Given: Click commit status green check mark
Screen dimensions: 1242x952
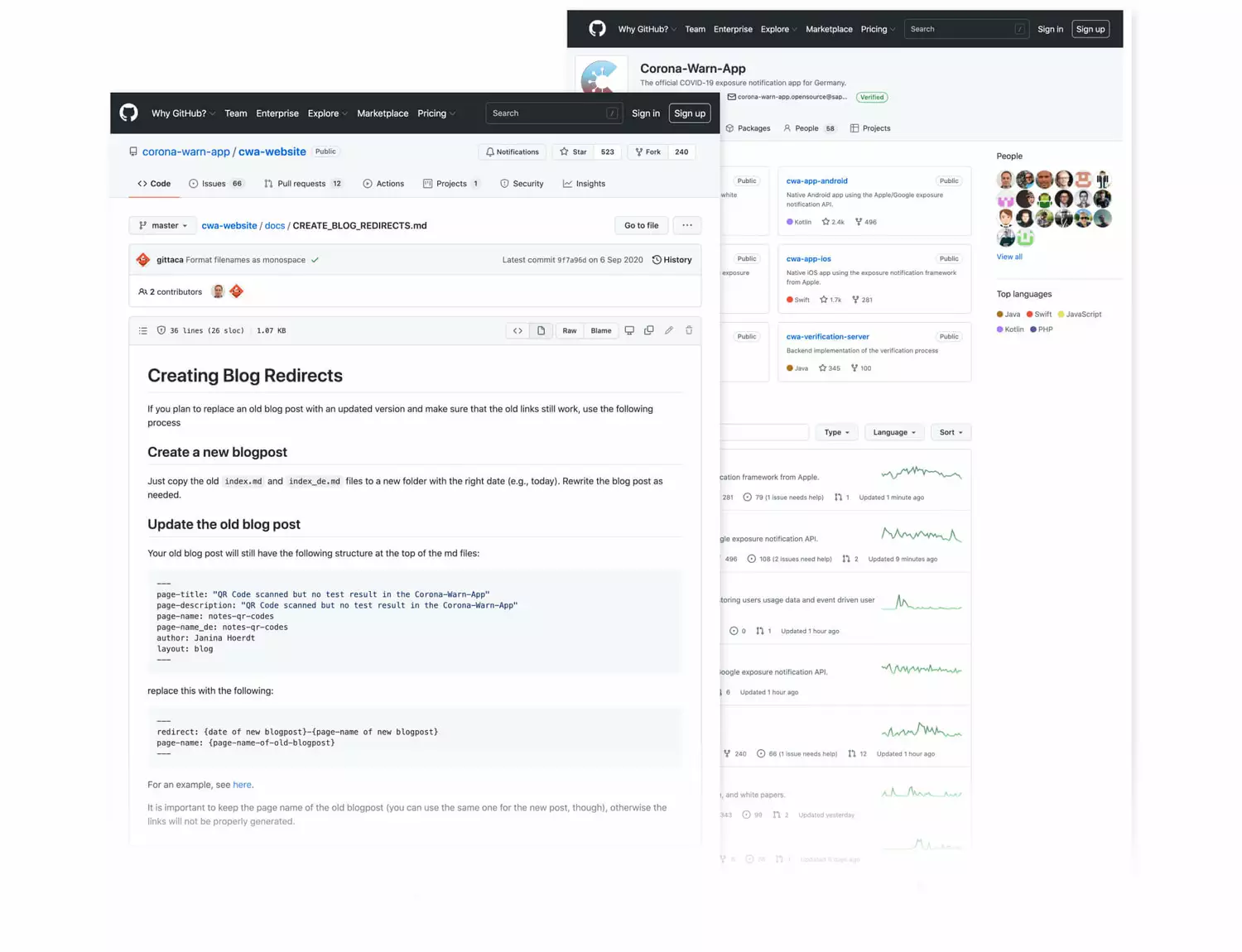Looking at the screenshot, I should pos(315,260).
